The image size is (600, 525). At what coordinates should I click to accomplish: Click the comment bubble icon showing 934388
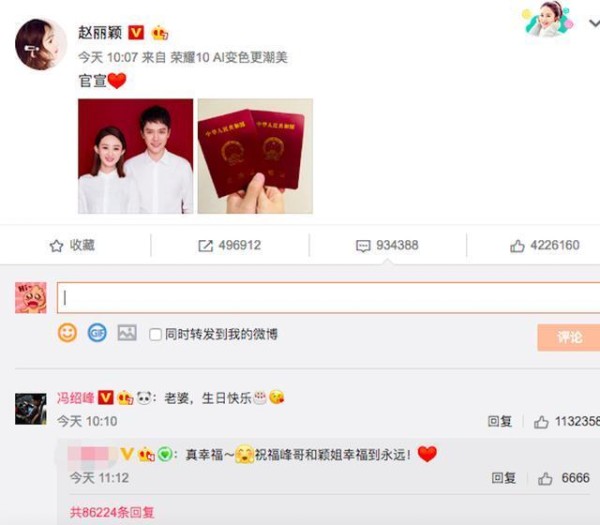coord(363,246)
